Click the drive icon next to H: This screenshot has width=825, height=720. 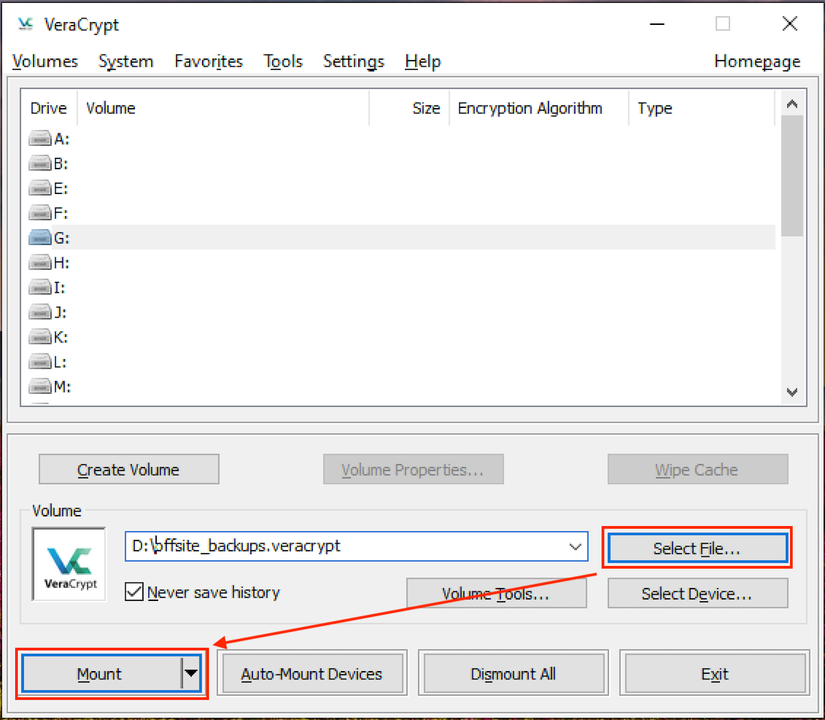click(38, 262)
